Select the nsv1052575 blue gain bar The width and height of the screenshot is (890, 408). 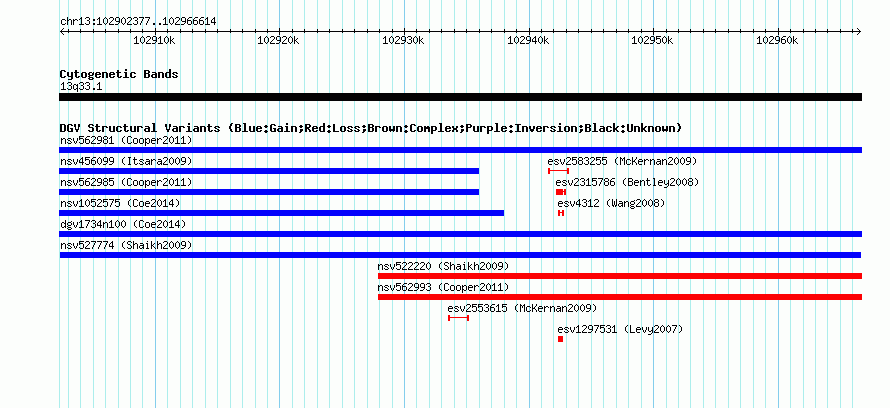282,213
